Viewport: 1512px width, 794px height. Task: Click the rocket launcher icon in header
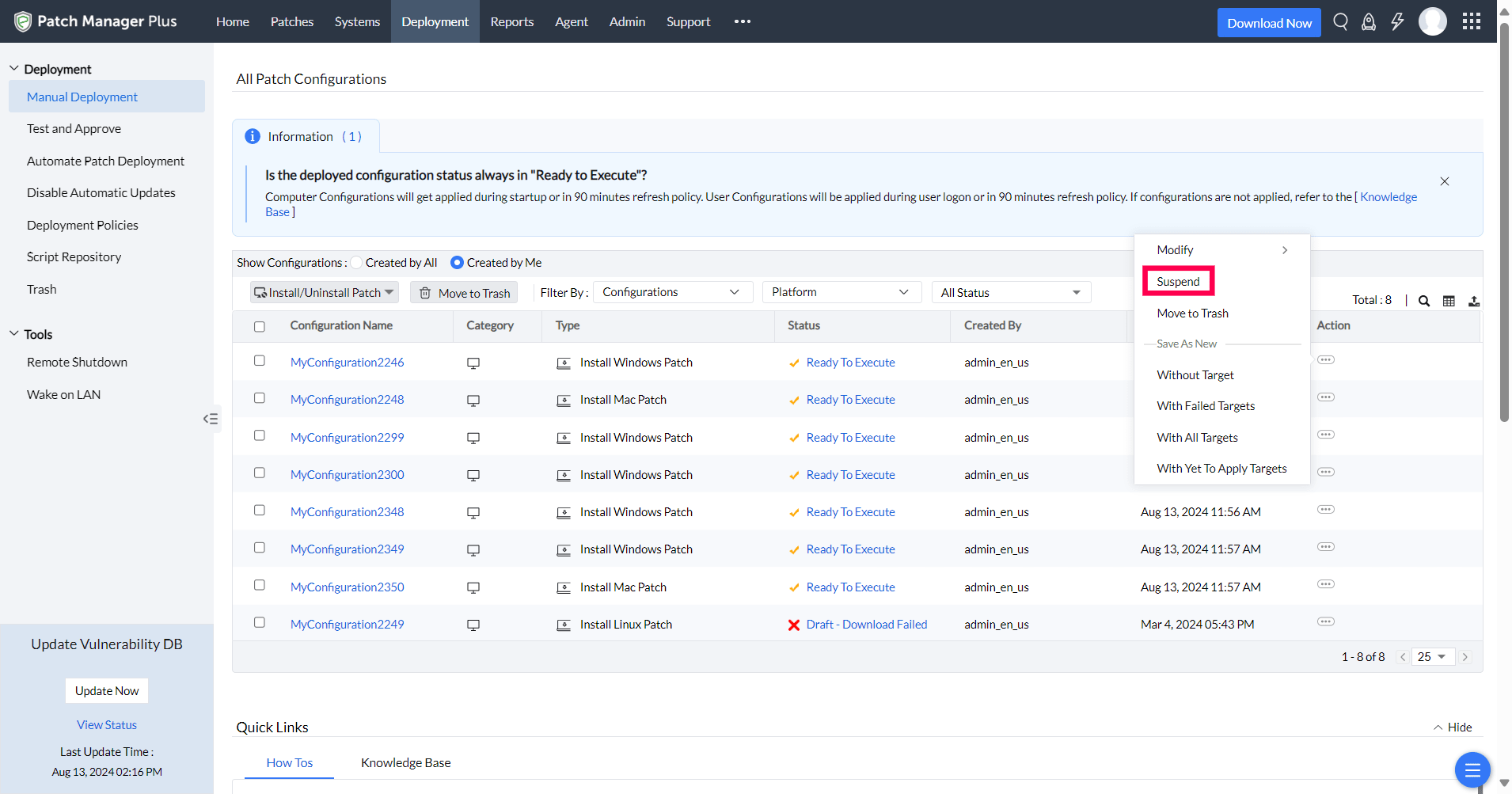coord(1369,21)
